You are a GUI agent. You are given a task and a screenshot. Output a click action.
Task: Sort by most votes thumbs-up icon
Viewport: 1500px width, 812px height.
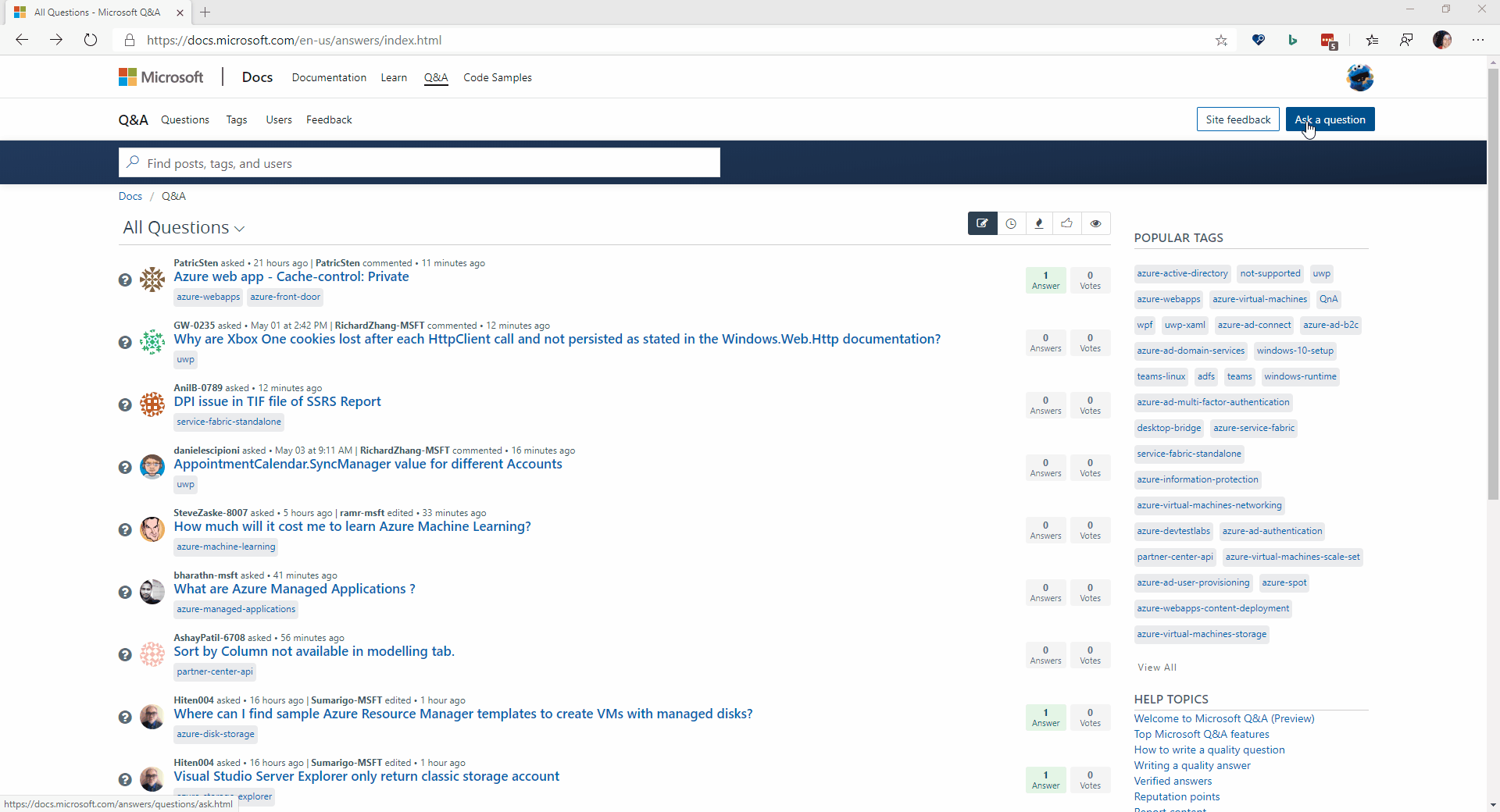coord(1067,223)
